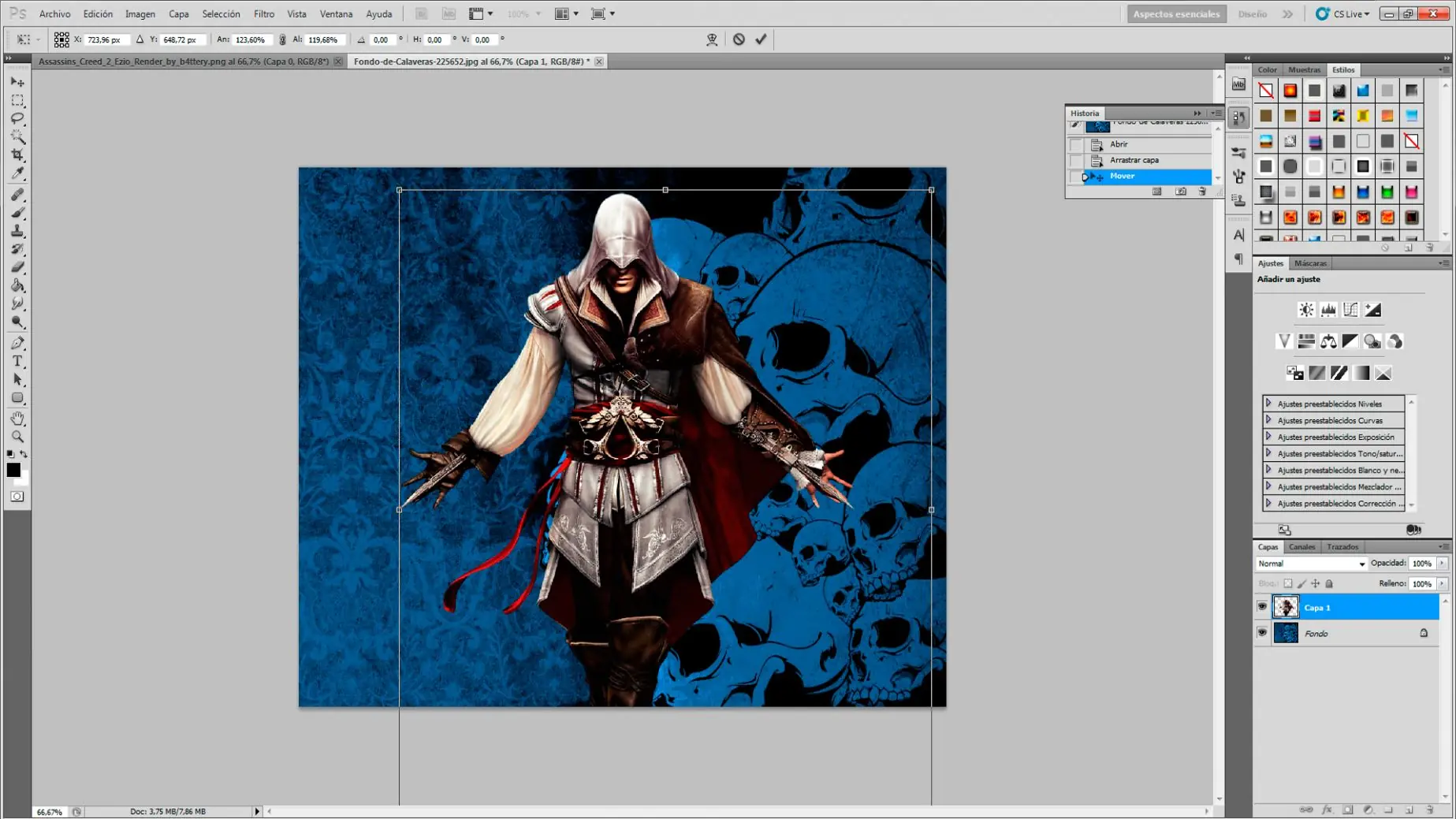
Task: Select the Eraser tool
Action: [x=17, y=267]
